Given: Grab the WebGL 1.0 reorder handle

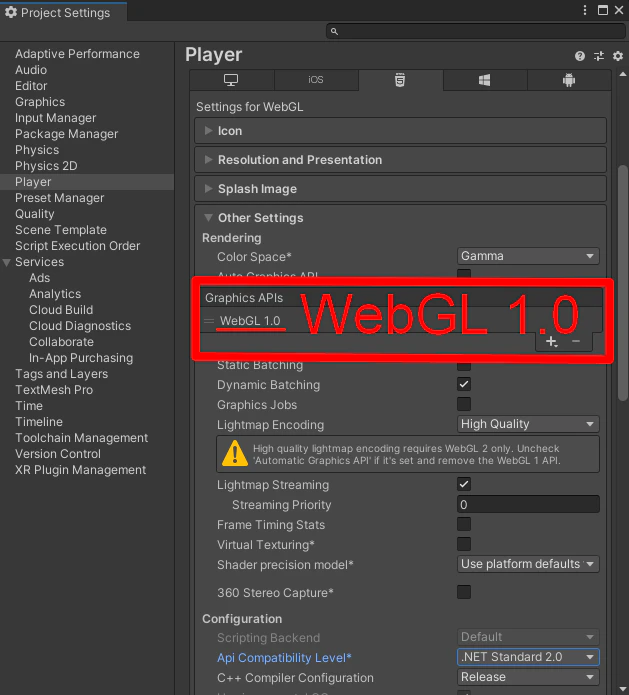Looking at the screenshot, I should click(x=209, y=321).
